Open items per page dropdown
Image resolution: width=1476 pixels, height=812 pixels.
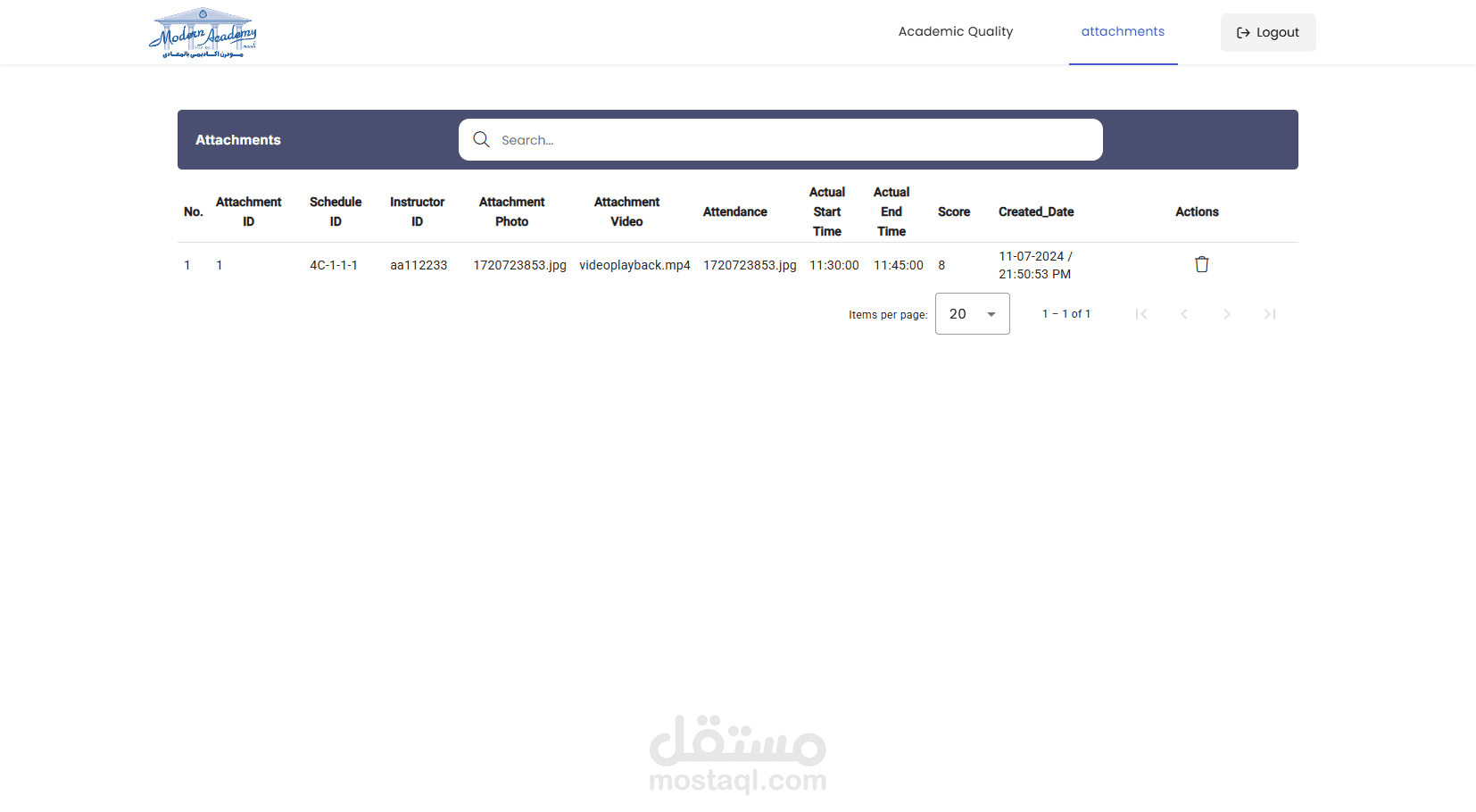[973, 314]
